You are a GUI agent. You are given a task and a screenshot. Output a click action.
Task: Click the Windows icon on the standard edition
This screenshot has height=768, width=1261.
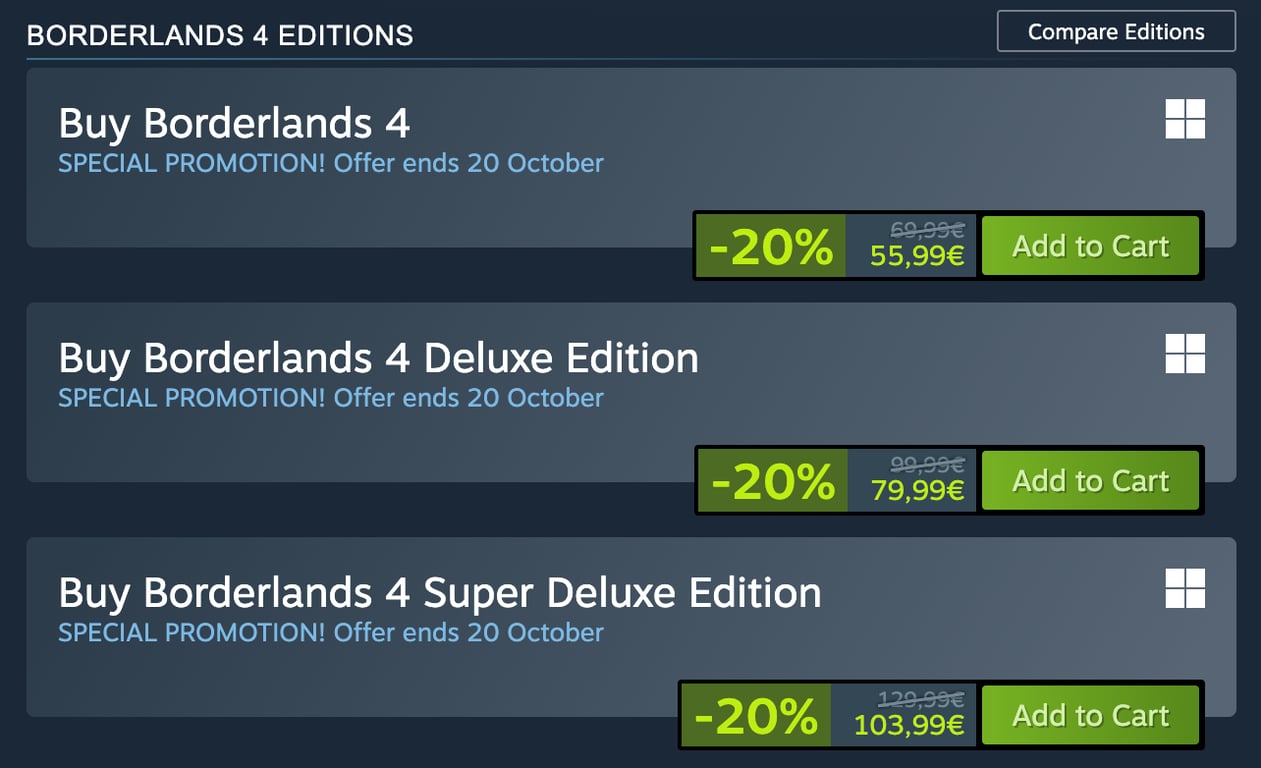[1185, 119]
